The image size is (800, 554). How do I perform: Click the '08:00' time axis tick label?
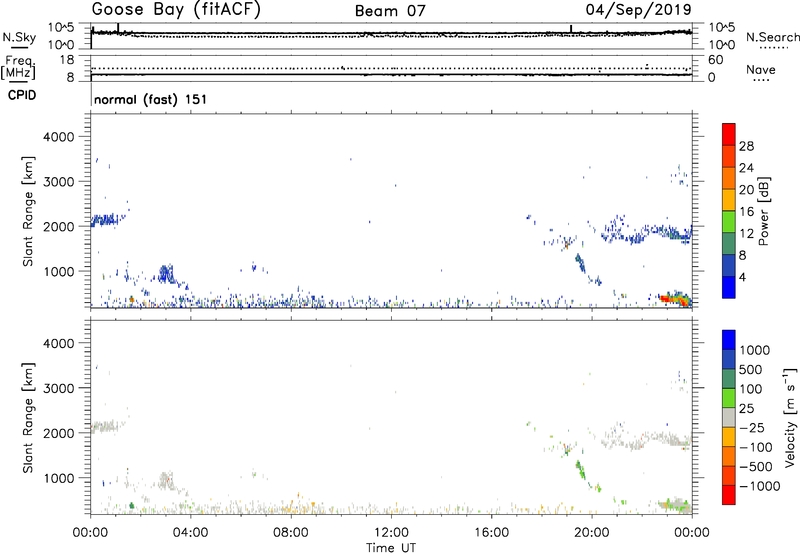[291, 533]
